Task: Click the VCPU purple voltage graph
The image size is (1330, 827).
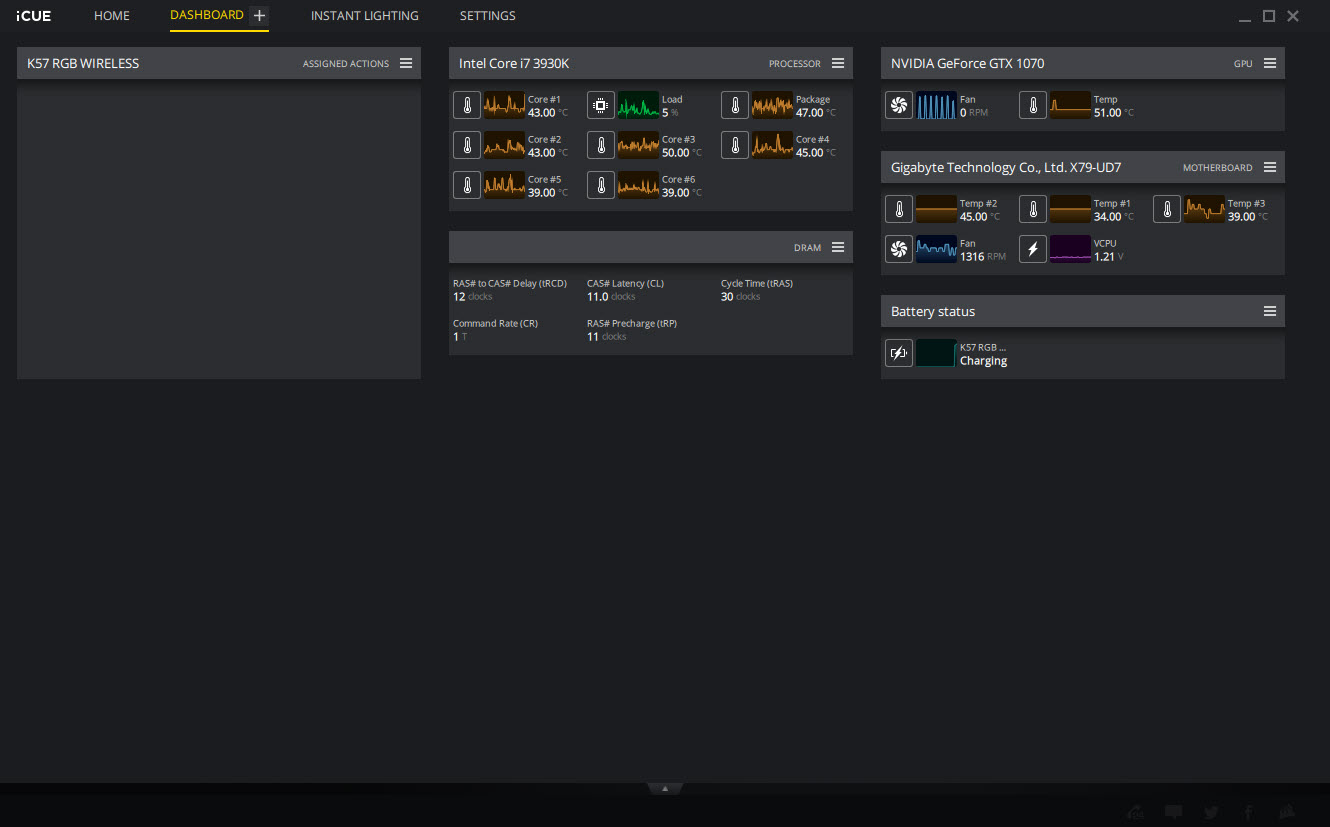Action: [1070, 249]
